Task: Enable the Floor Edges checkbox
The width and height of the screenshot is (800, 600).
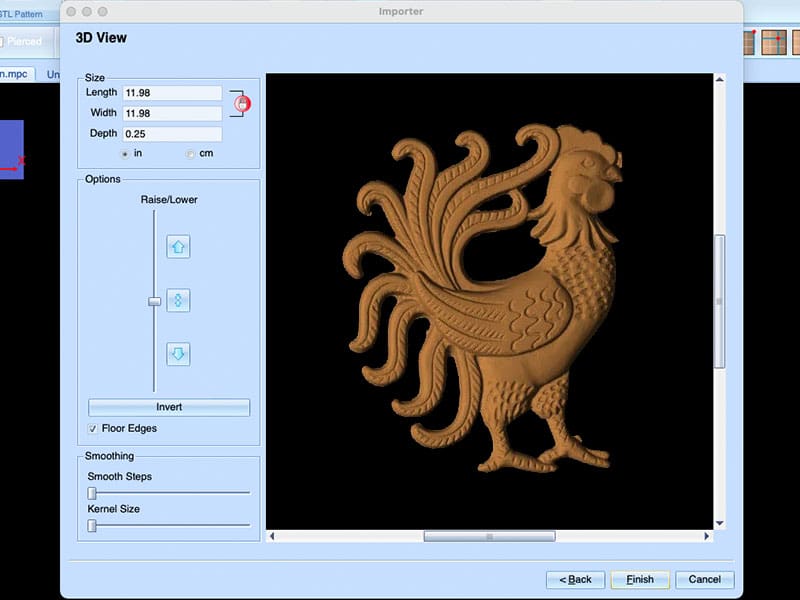Action: coord(94,428)
